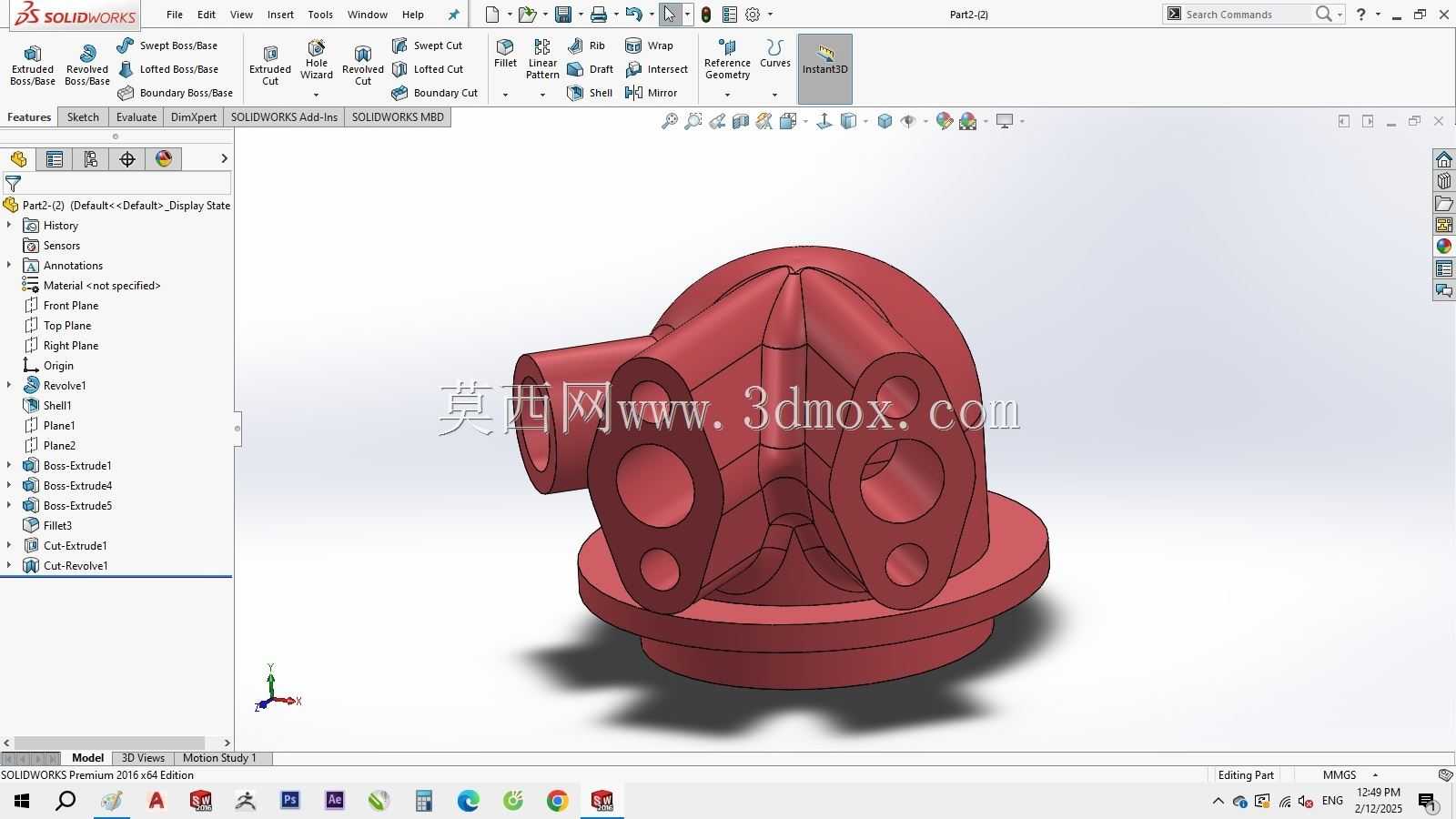Launch the Hole Wizard
This screenshot has width=1456, height=819.
(x=317, y=59)
